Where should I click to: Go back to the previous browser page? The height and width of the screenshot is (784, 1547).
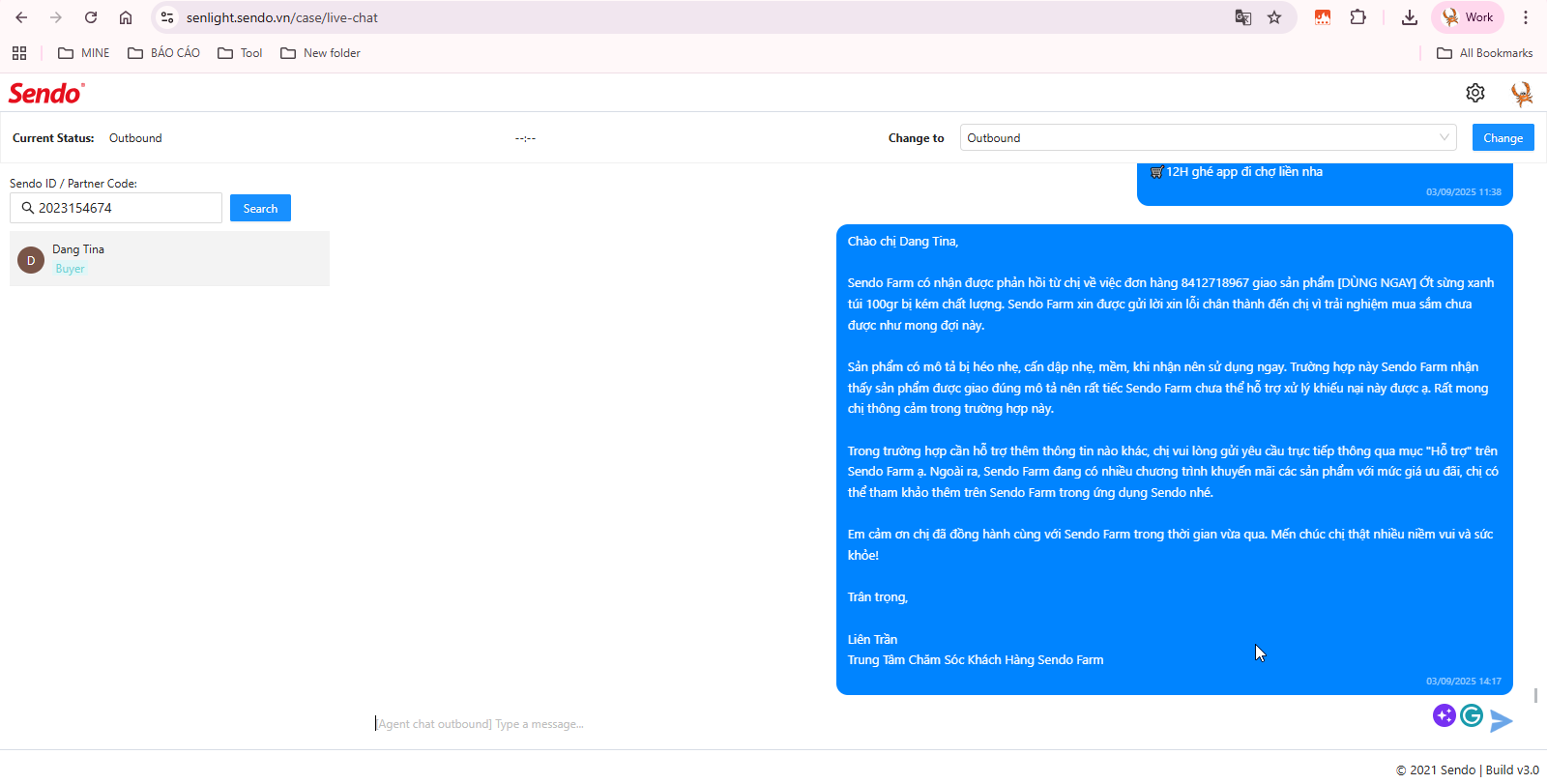click(21, 17)
